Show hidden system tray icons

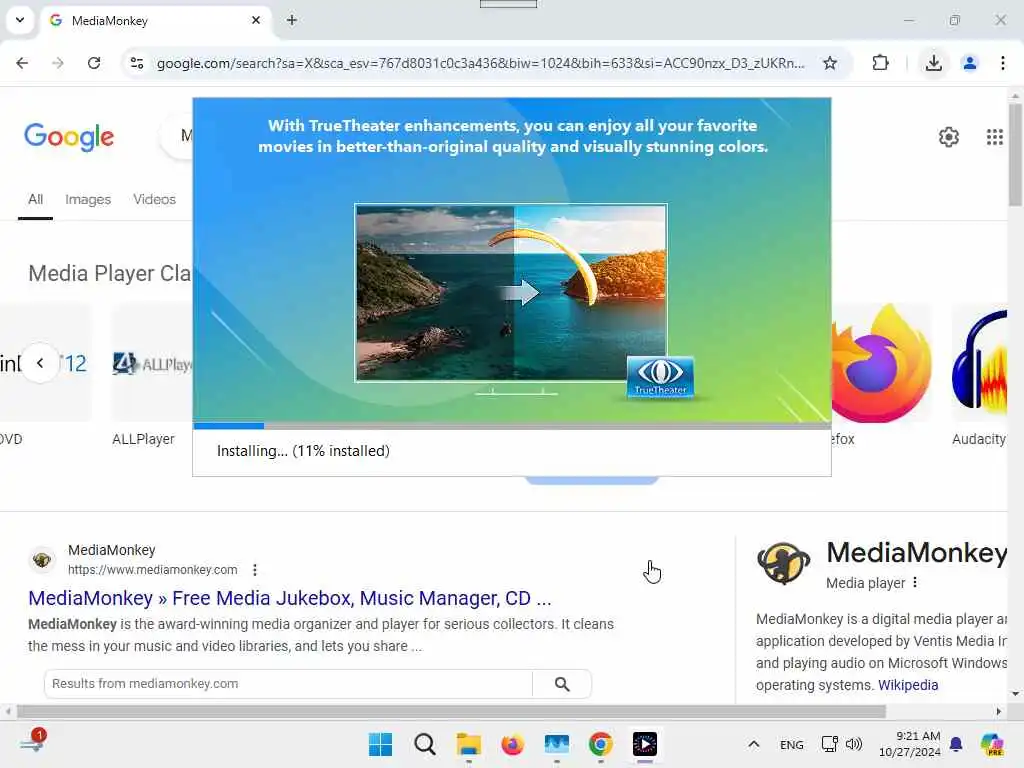(754, 744)
